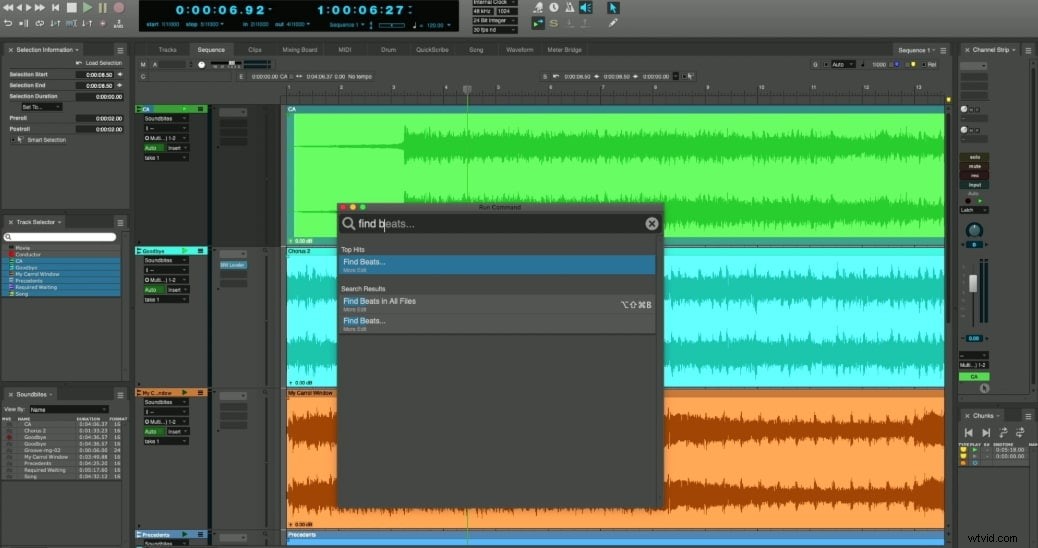Toggle the metronome click icon
The height and width of the screenshot is (548, 1038).
(569, 7)
